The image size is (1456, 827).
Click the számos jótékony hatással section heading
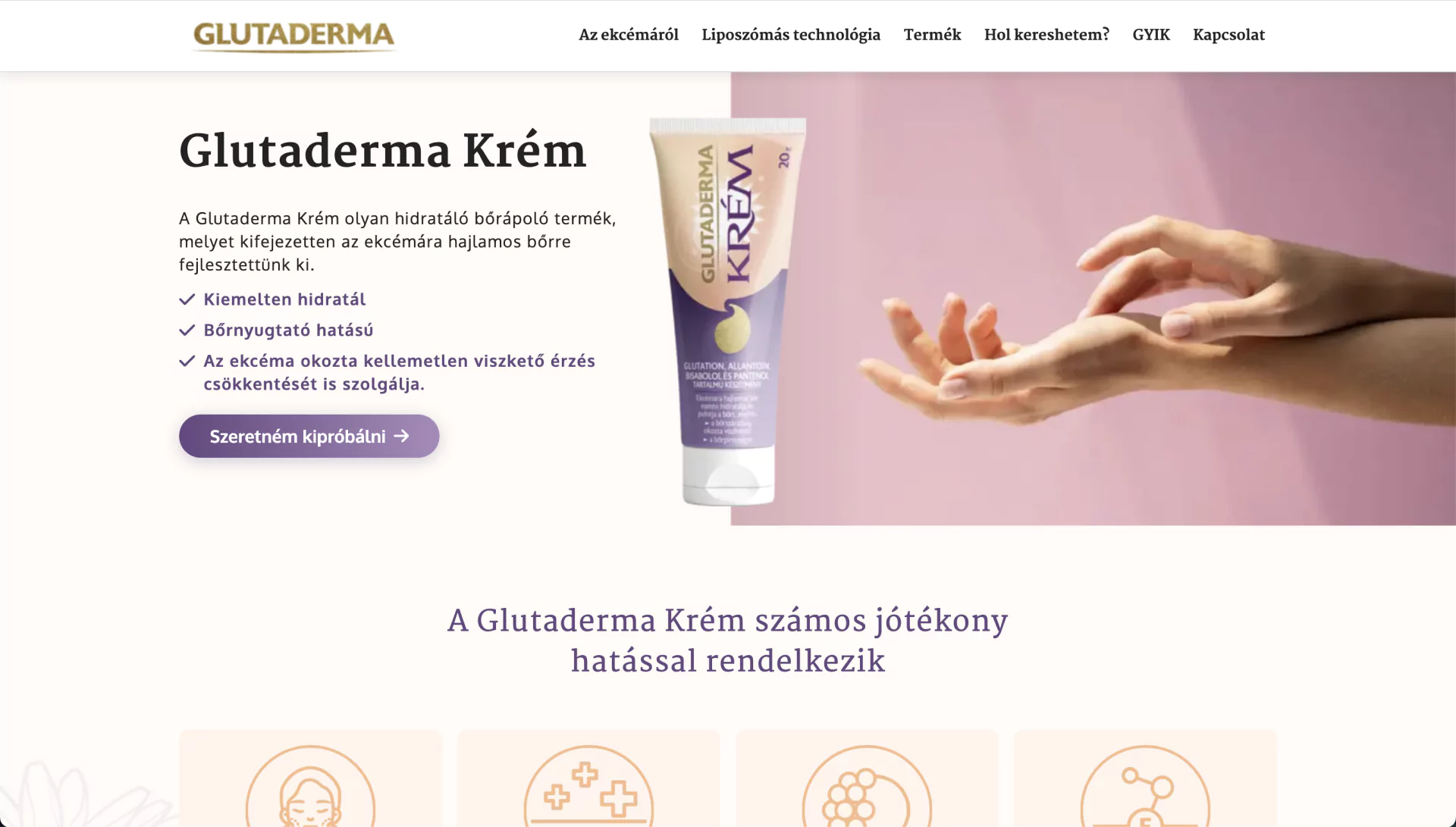pos(728,641)
